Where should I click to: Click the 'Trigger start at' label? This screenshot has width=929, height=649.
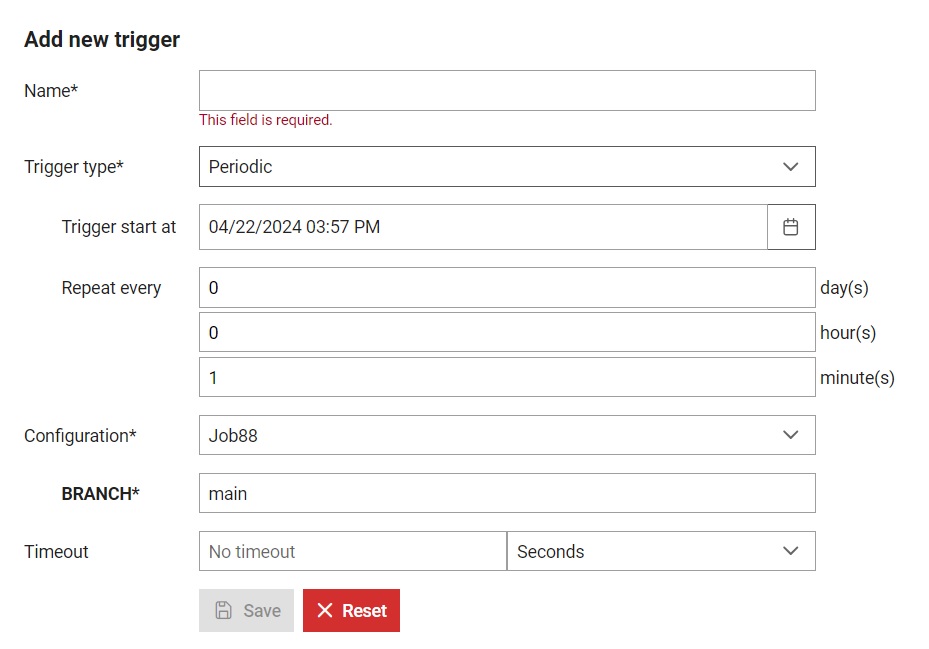[119, 227]
